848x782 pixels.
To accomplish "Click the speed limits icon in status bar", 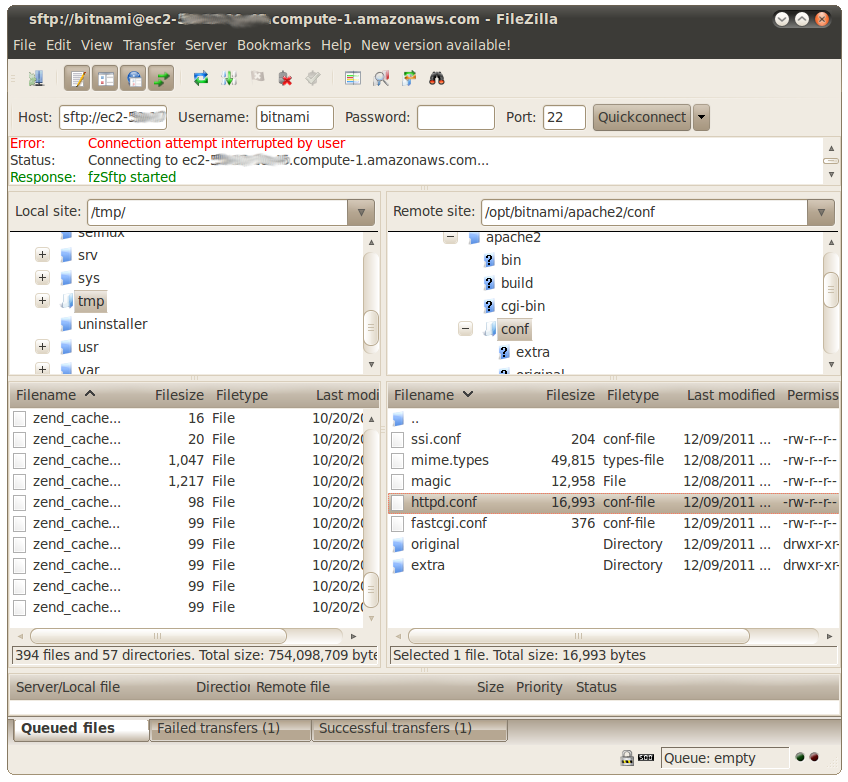I will coord(646,758).
